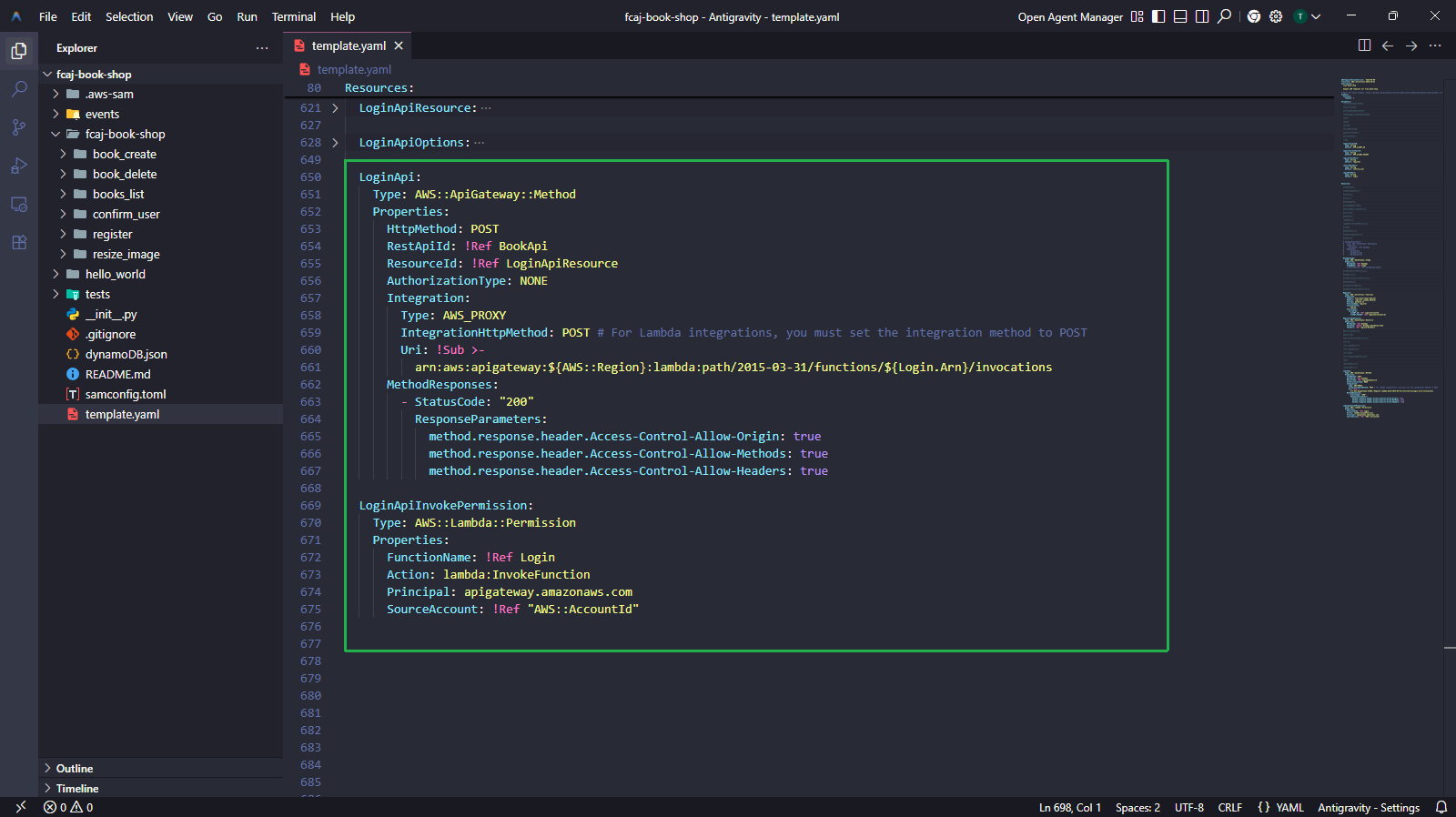Close the template.yaml tab
The image size is (1456, 817).
coord(399,45)
